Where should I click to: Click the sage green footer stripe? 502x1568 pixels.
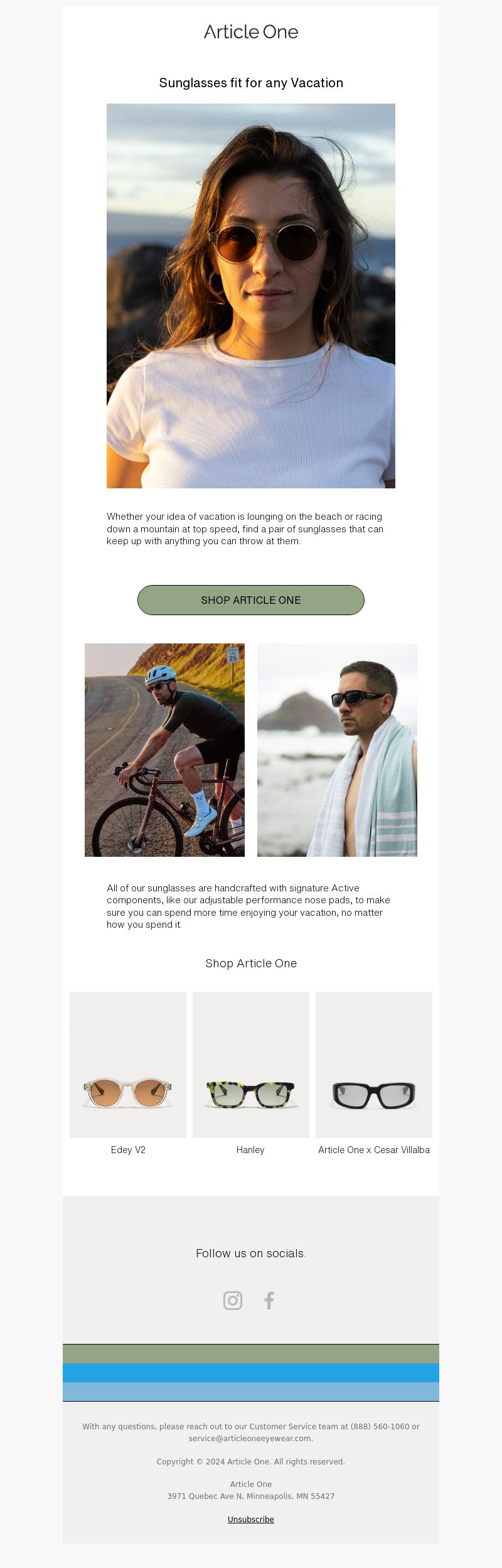tap(251, 1354)
